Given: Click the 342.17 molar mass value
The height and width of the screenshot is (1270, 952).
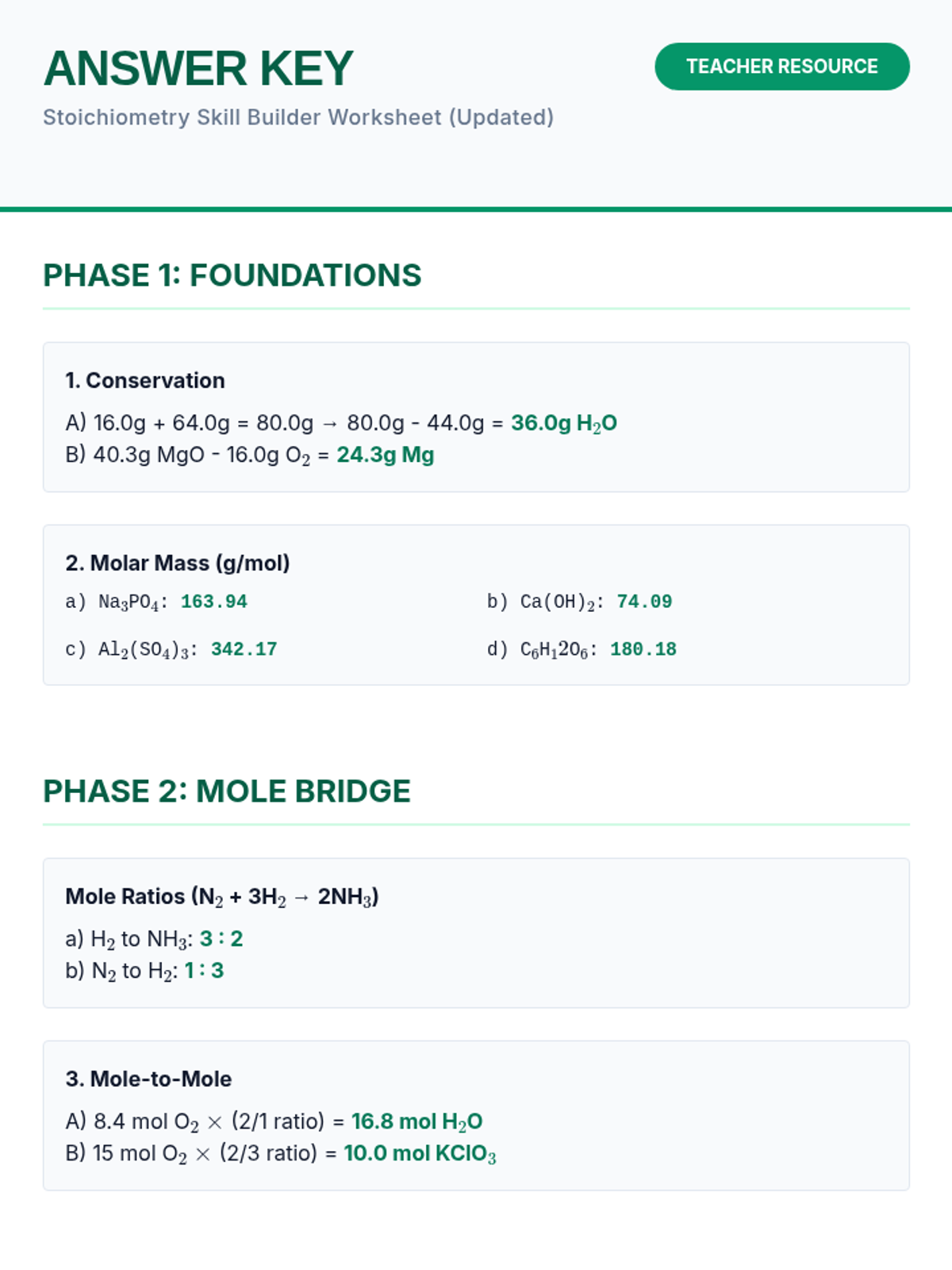Looking at the screenshot, I should point(244,649).
